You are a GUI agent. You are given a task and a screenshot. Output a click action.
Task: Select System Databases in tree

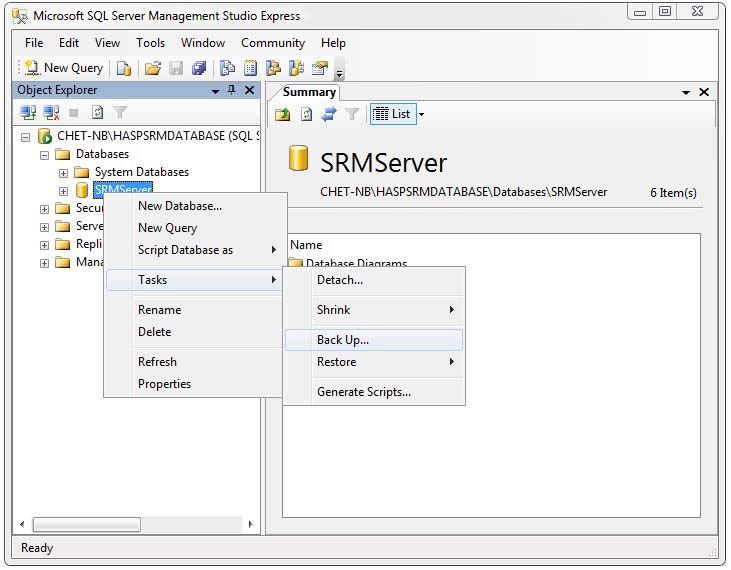click(142, 172)
